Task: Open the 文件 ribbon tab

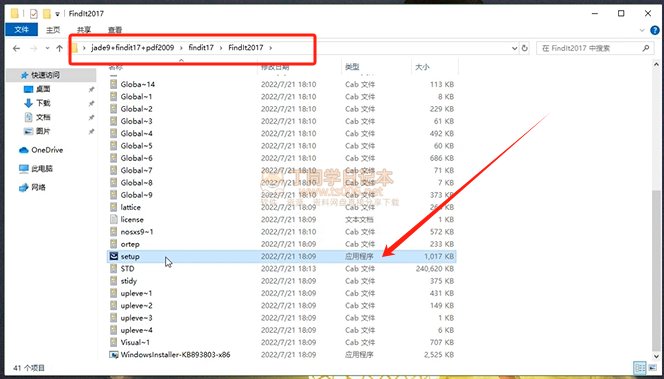Action: coord(21,30)
